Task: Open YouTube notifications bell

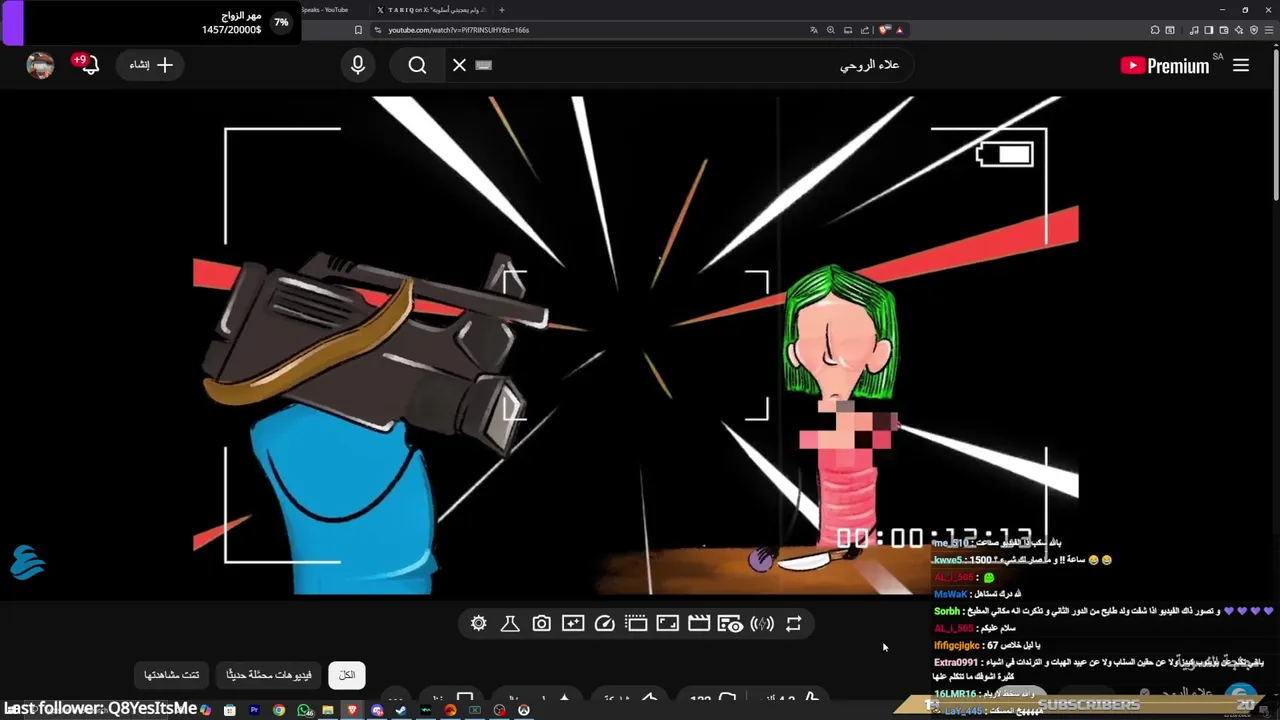Action: pos(89,65)
